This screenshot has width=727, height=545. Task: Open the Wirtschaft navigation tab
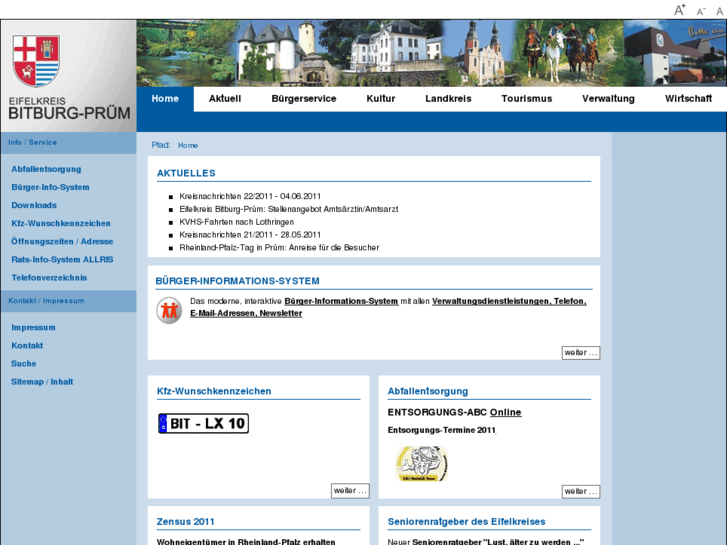[688, 99]
